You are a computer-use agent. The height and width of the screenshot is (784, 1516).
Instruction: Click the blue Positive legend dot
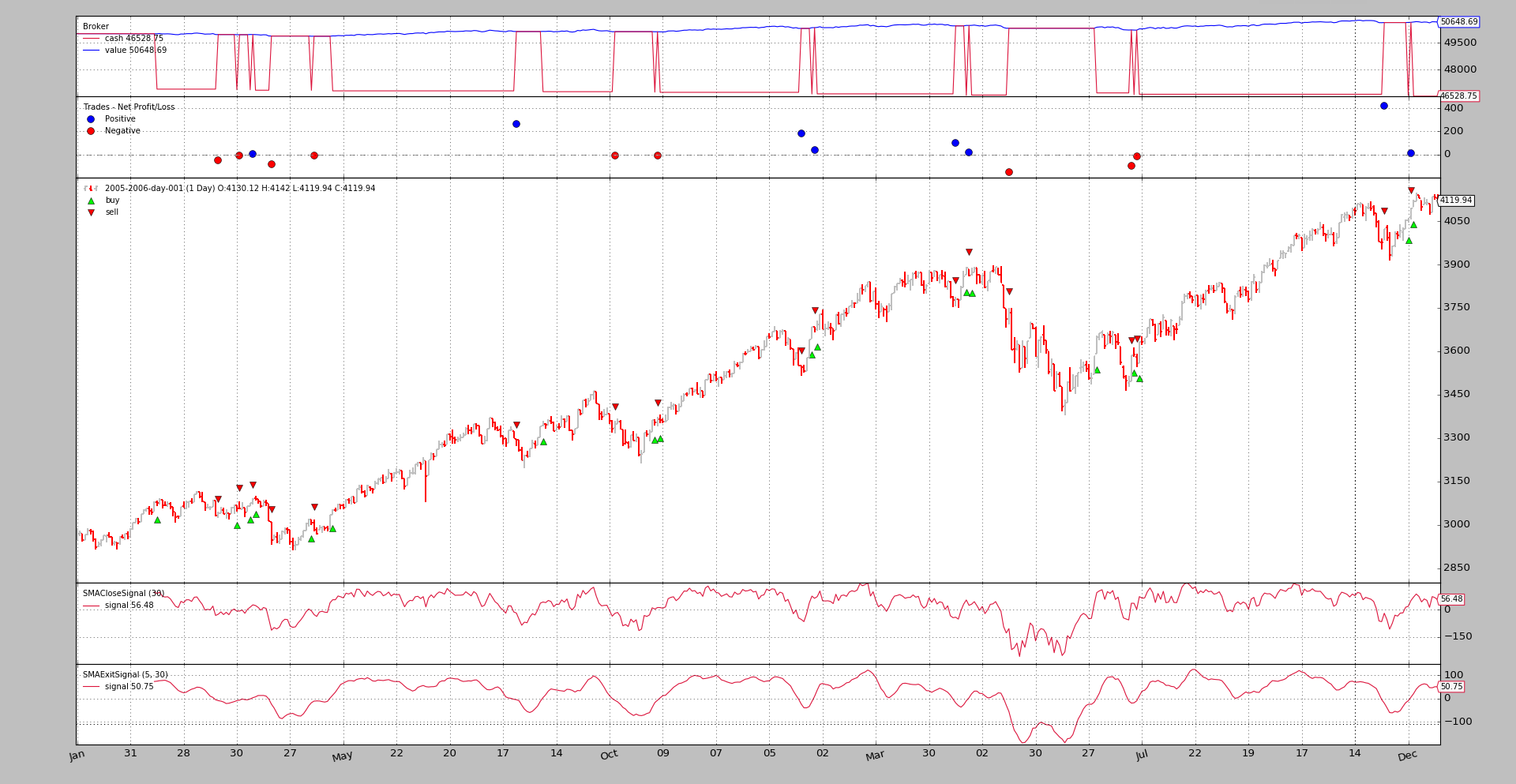tap(91, 119)
